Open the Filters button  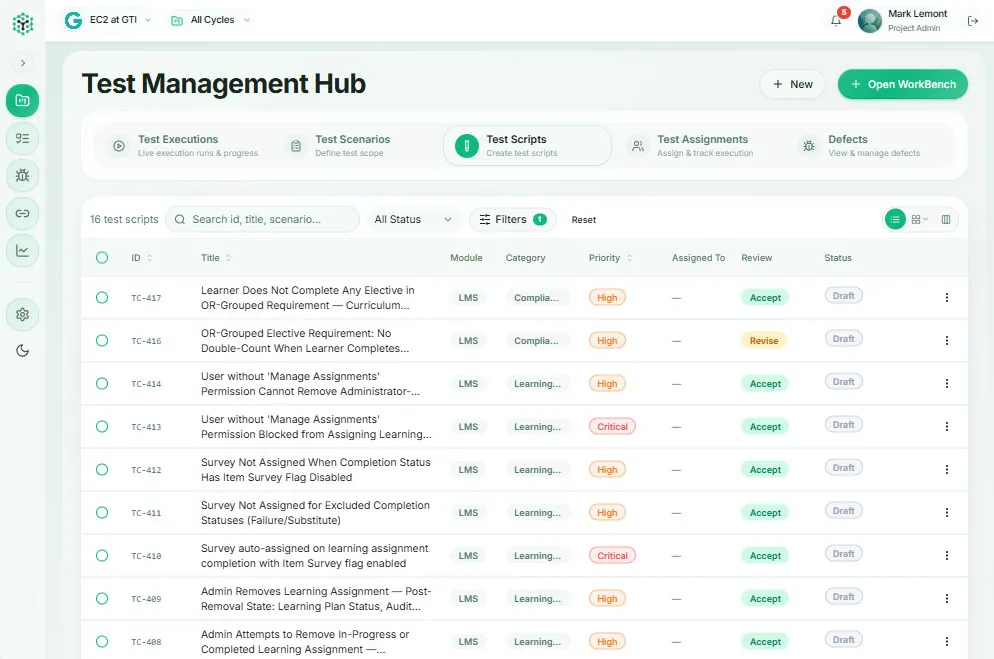513,219
